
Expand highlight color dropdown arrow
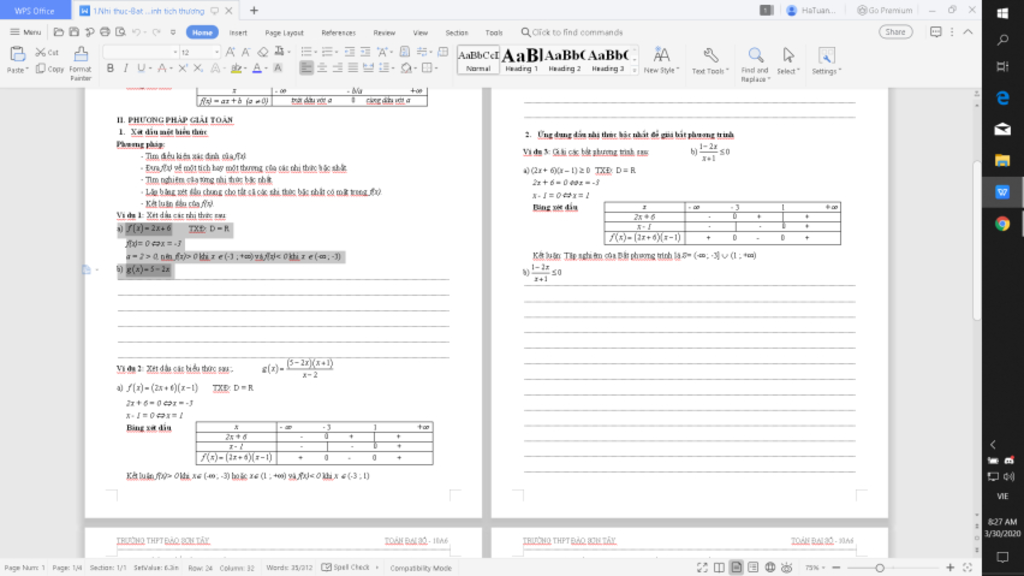click(x=247, y=68)
